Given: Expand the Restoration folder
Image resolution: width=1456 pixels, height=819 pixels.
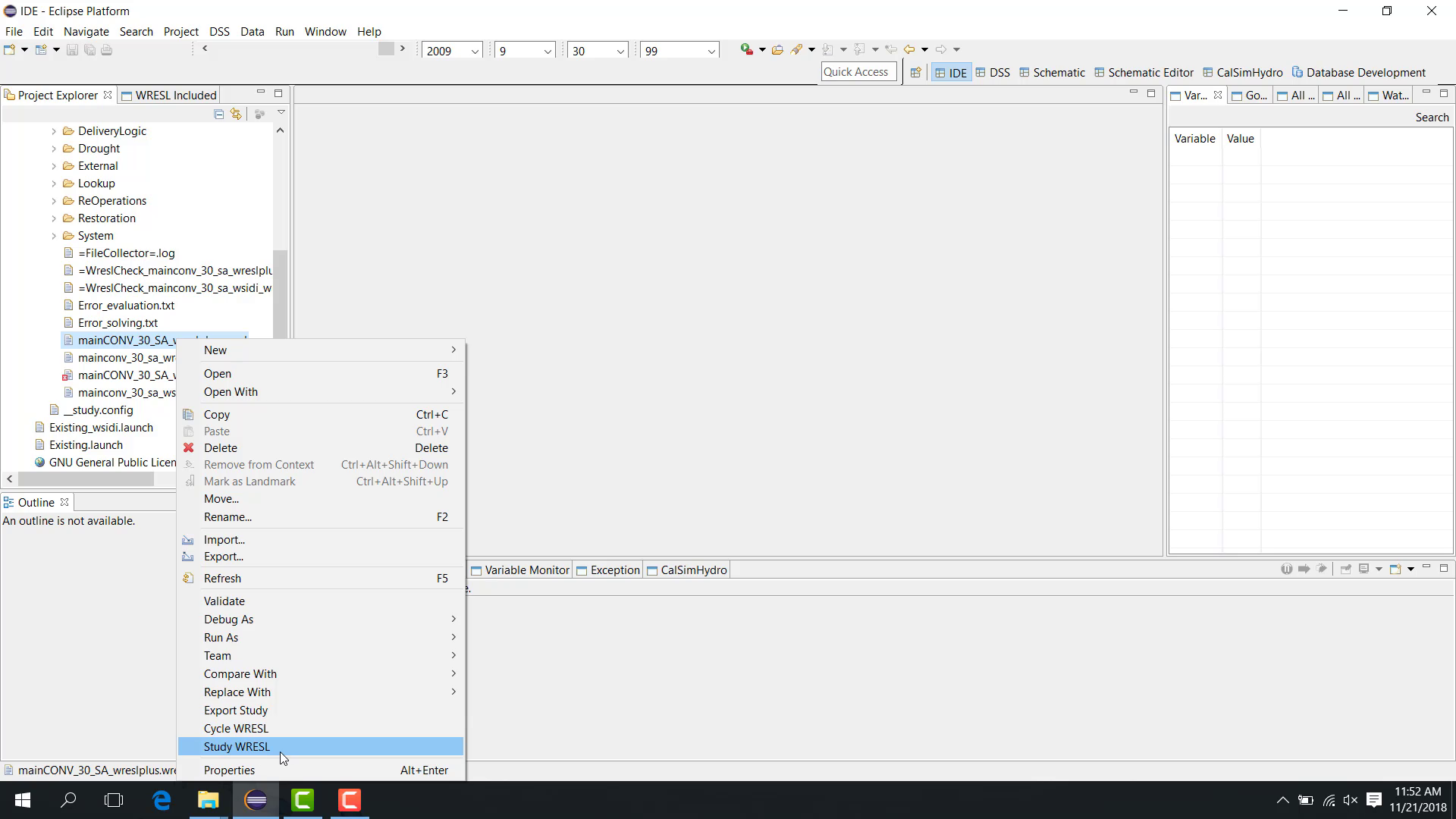Looking at the screenshot, I should pyautogui.click(x=54, y=218).
